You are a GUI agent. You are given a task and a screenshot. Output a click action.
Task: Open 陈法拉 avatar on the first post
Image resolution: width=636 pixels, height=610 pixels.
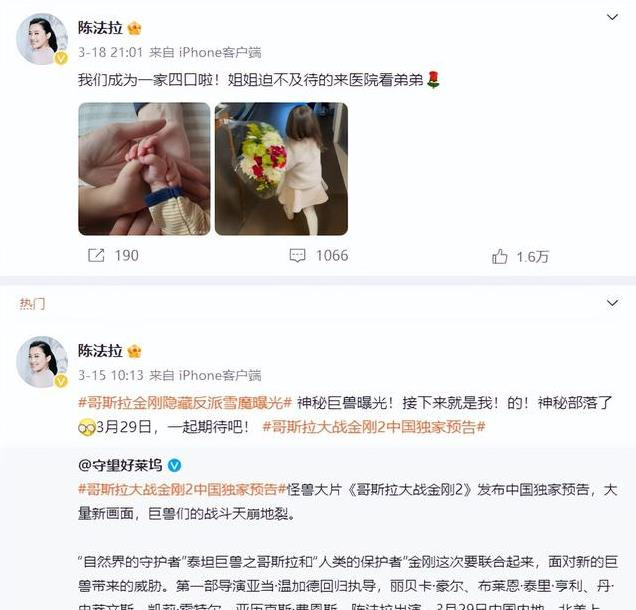coord(42,39)
